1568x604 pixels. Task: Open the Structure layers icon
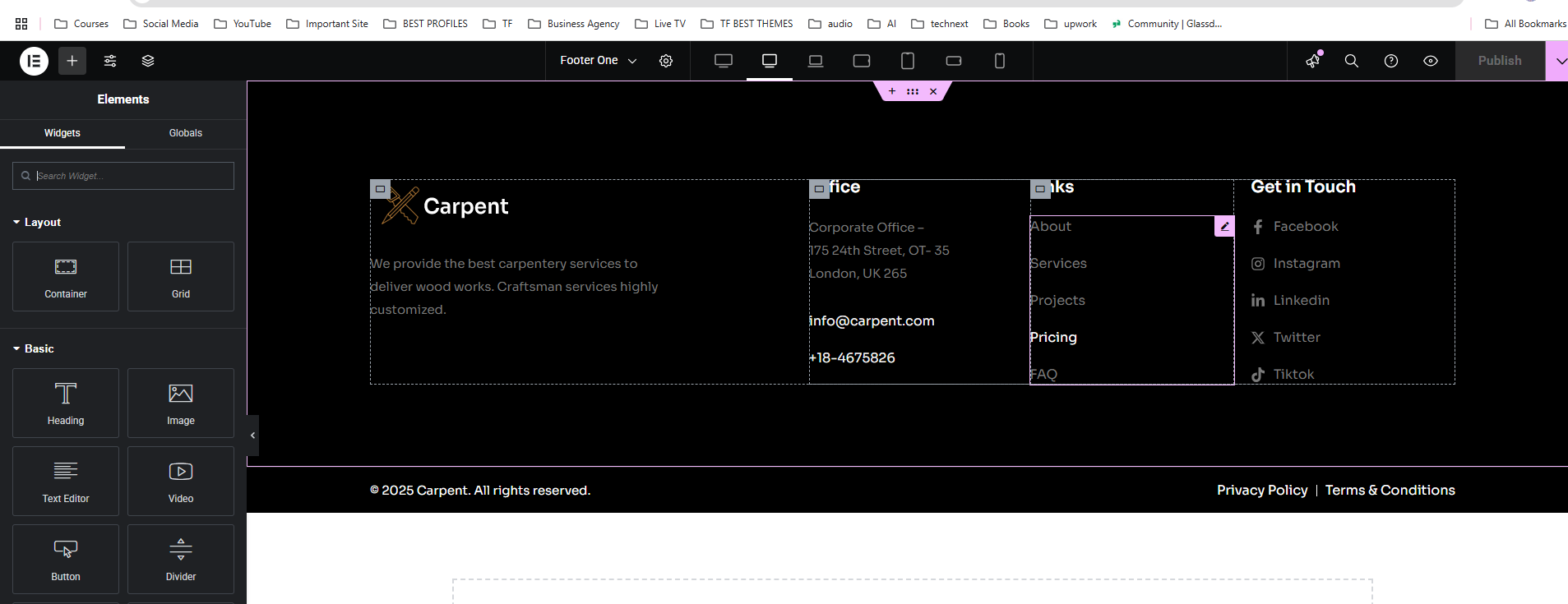tap(148, 61)
